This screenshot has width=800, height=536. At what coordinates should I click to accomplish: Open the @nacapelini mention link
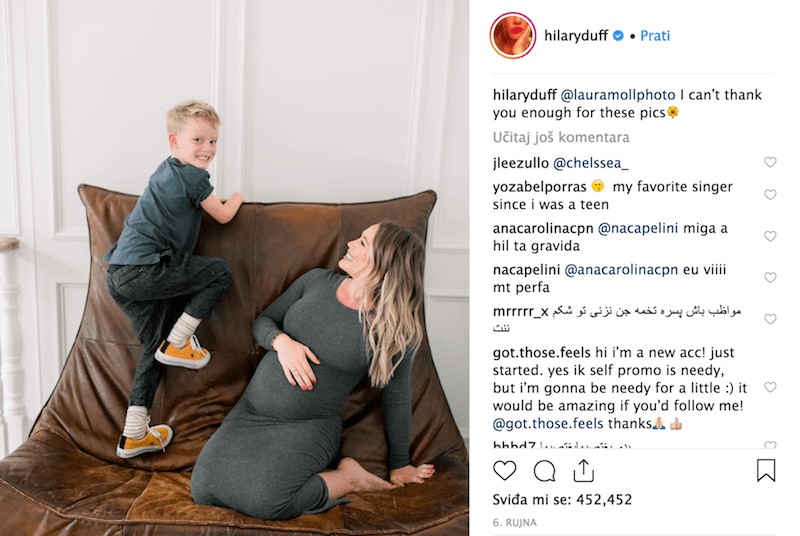coord(638,228)
